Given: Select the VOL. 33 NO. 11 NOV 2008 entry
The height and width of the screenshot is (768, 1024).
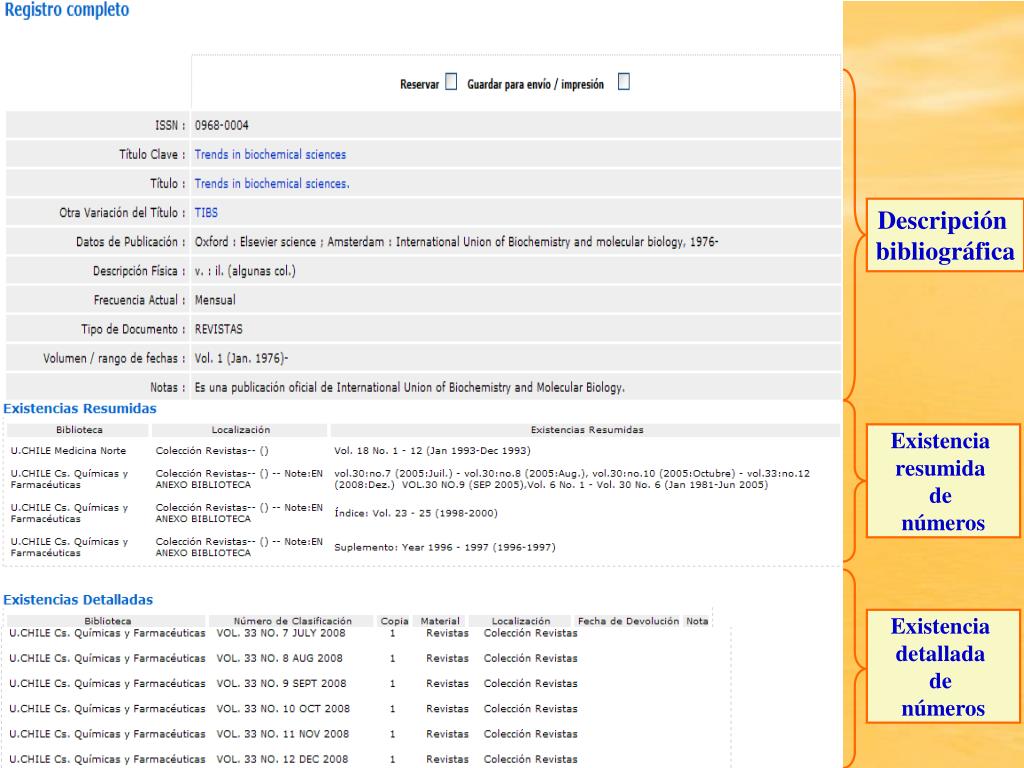Looking at the screenshot, I should pyautogui.click(x=283, y=734).
